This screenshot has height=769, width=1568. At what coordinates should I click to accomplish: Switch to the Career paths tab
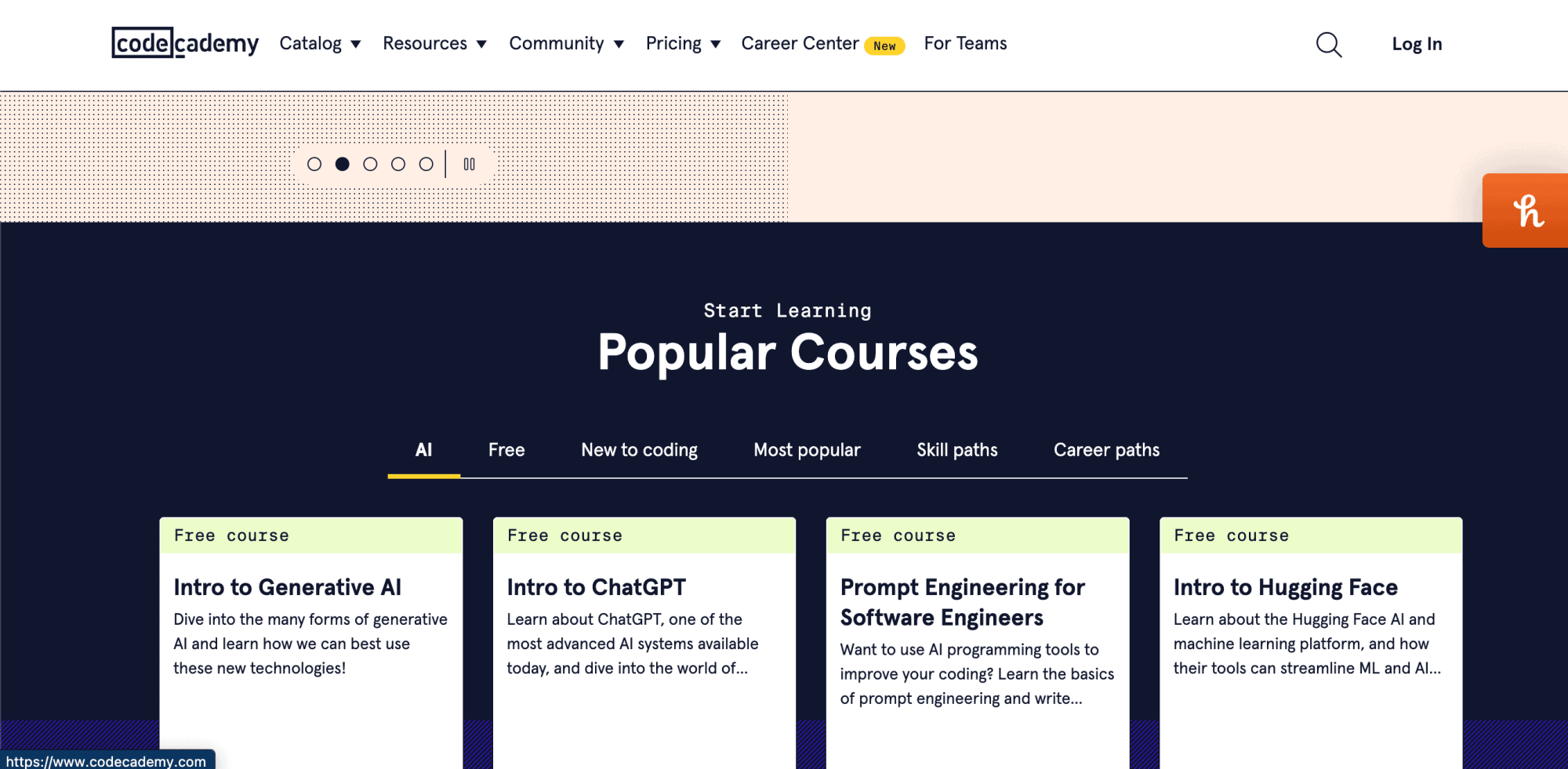click(x=1106, y=450)
